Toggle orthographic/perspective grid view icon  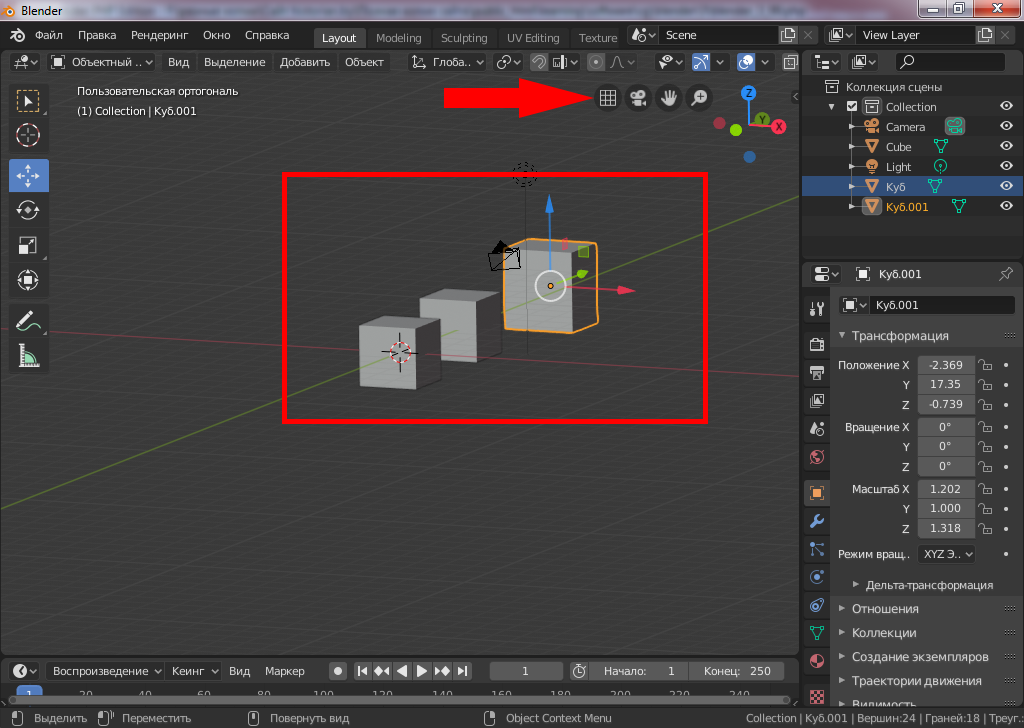606,98
